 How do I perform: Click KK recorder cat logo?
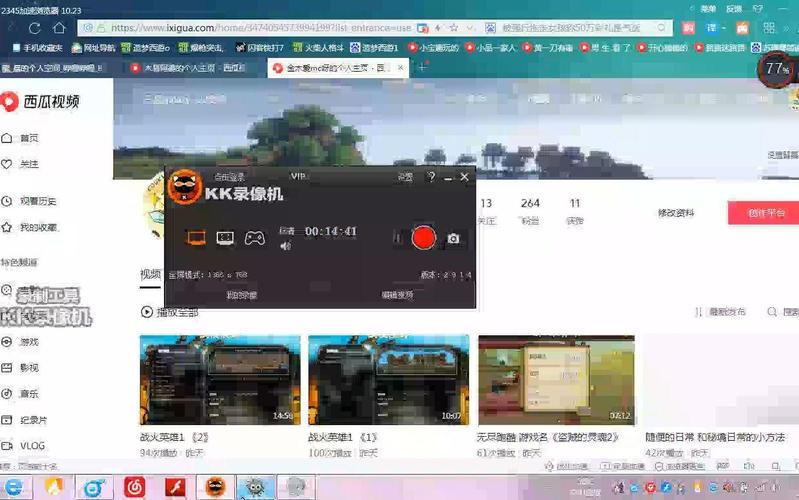(184, 187)
